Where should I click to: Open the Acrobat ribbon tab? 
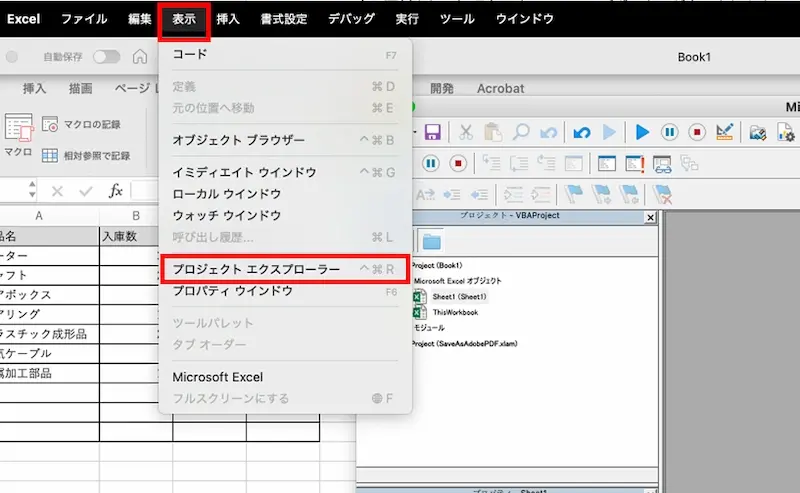(501, 88)
